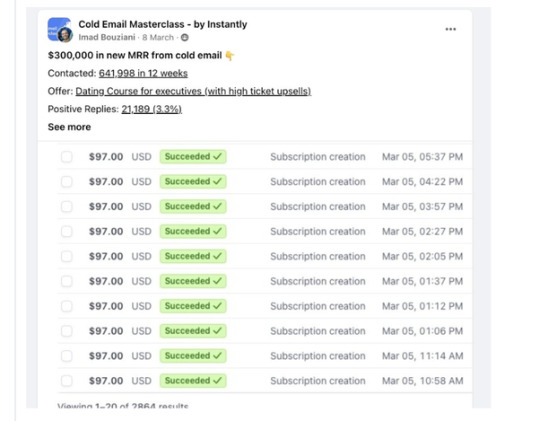
Task: Click the Succeeded badge for 01:12 PM payment
Action: pos(193,306)
